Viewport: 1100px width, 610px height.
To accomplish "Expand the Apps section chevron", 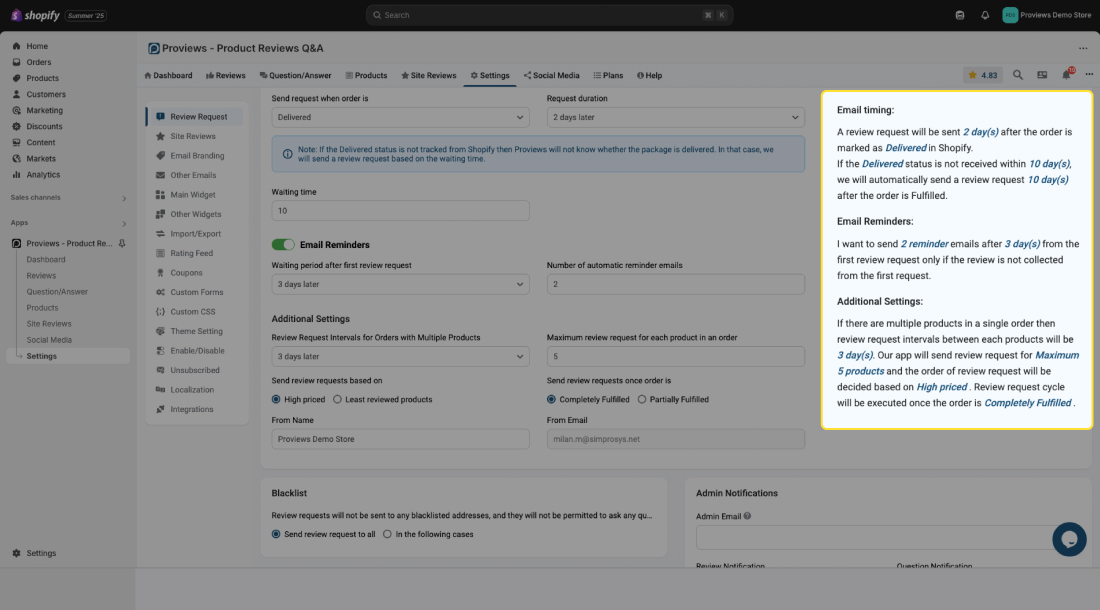I will (124, 224).
